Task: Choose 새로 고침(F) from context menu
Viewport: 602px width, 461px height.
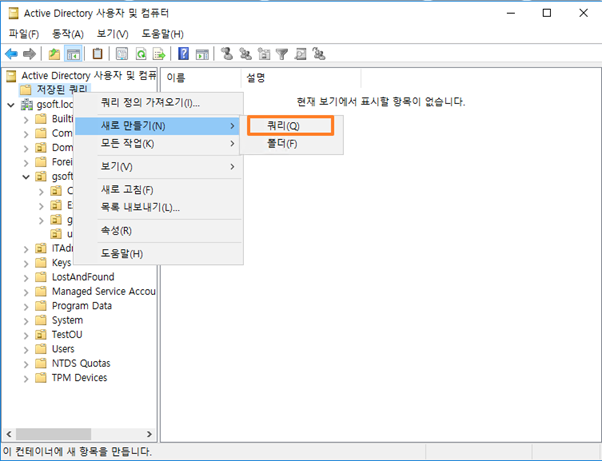Action: click(159, 190)
